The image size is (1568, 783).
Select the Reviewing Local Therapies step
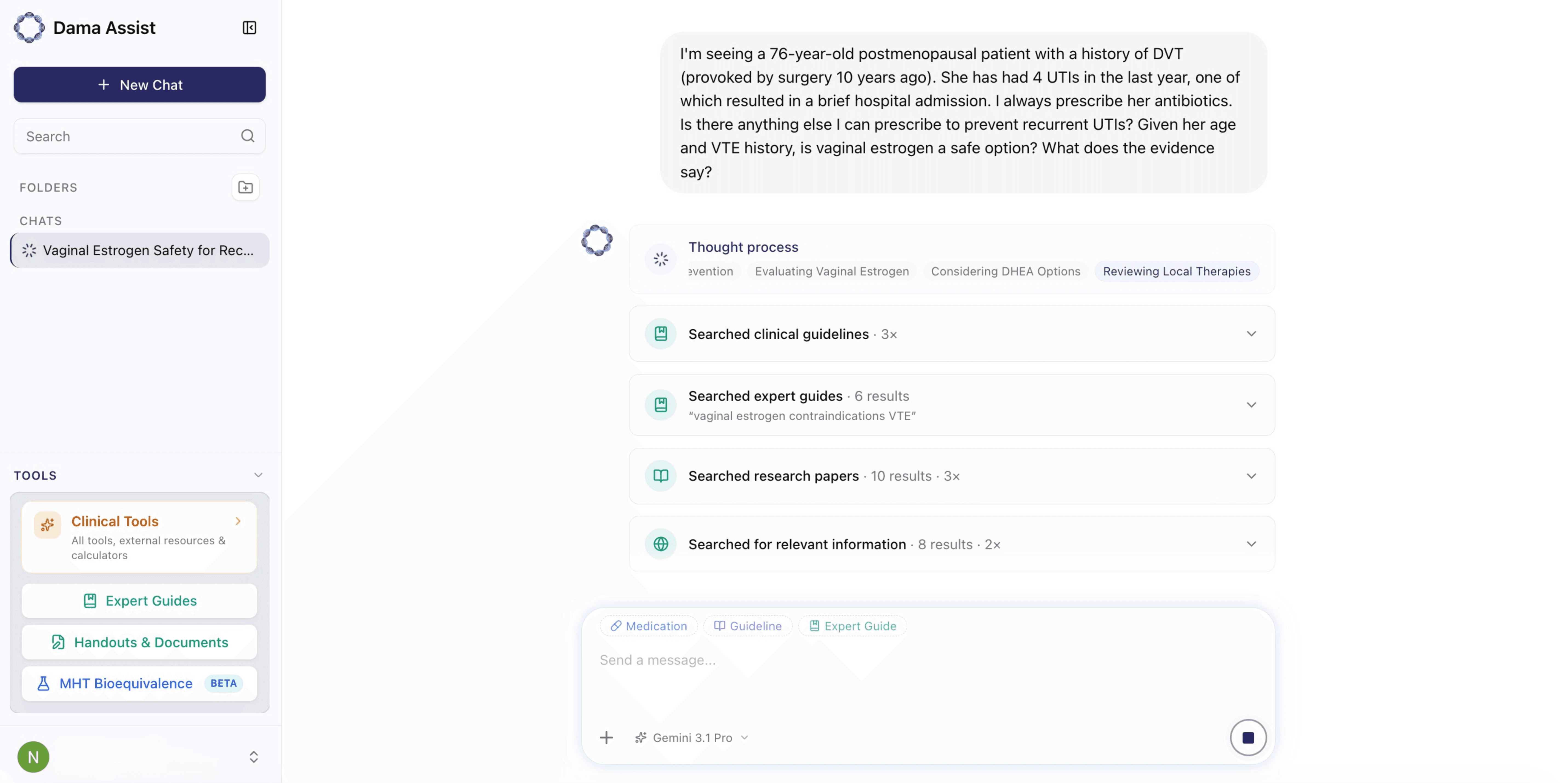(1177, 271)
